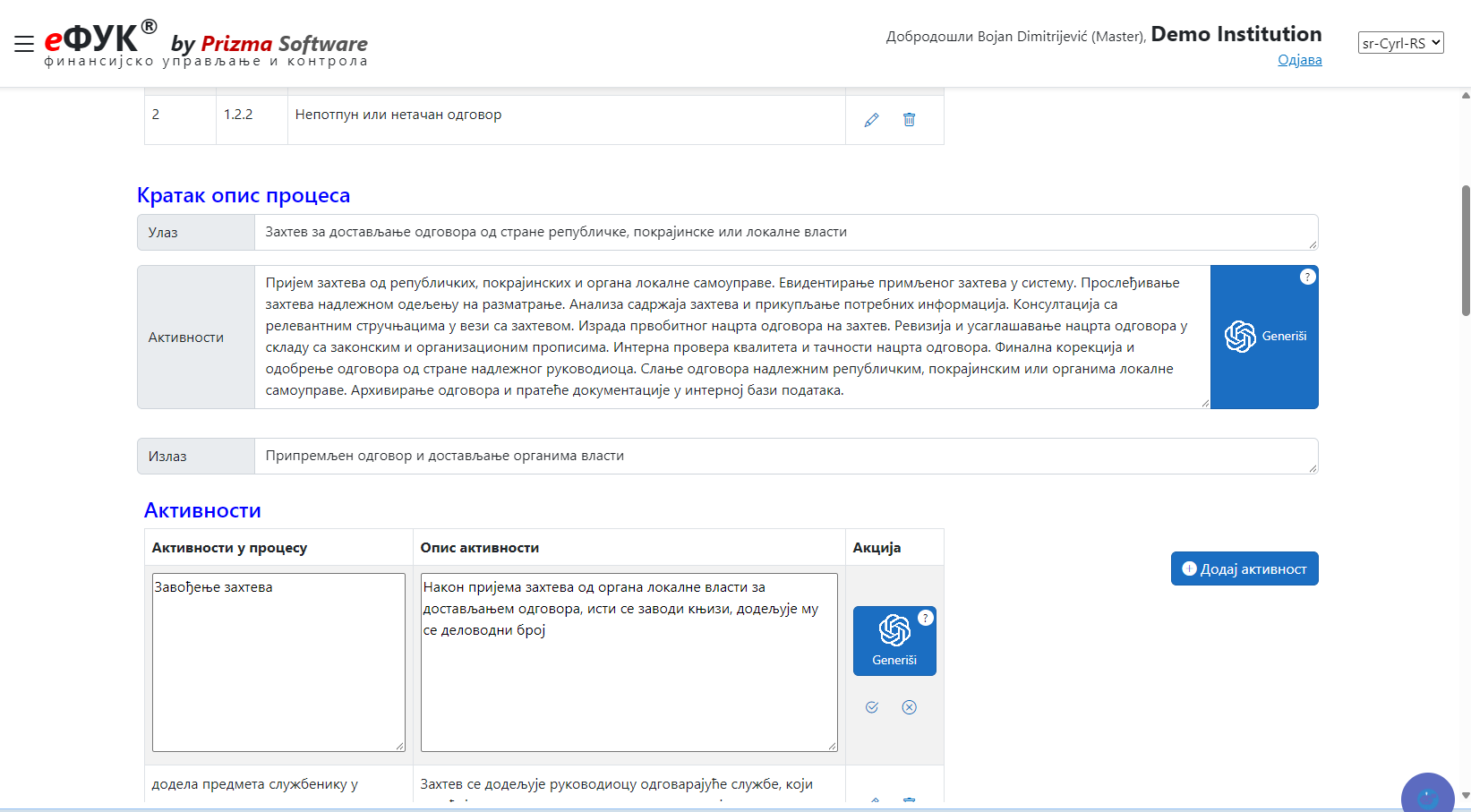Open help icon on activity row Generiši button
The width and height of the screenshot is (1471, 812).
pos(926,618)
